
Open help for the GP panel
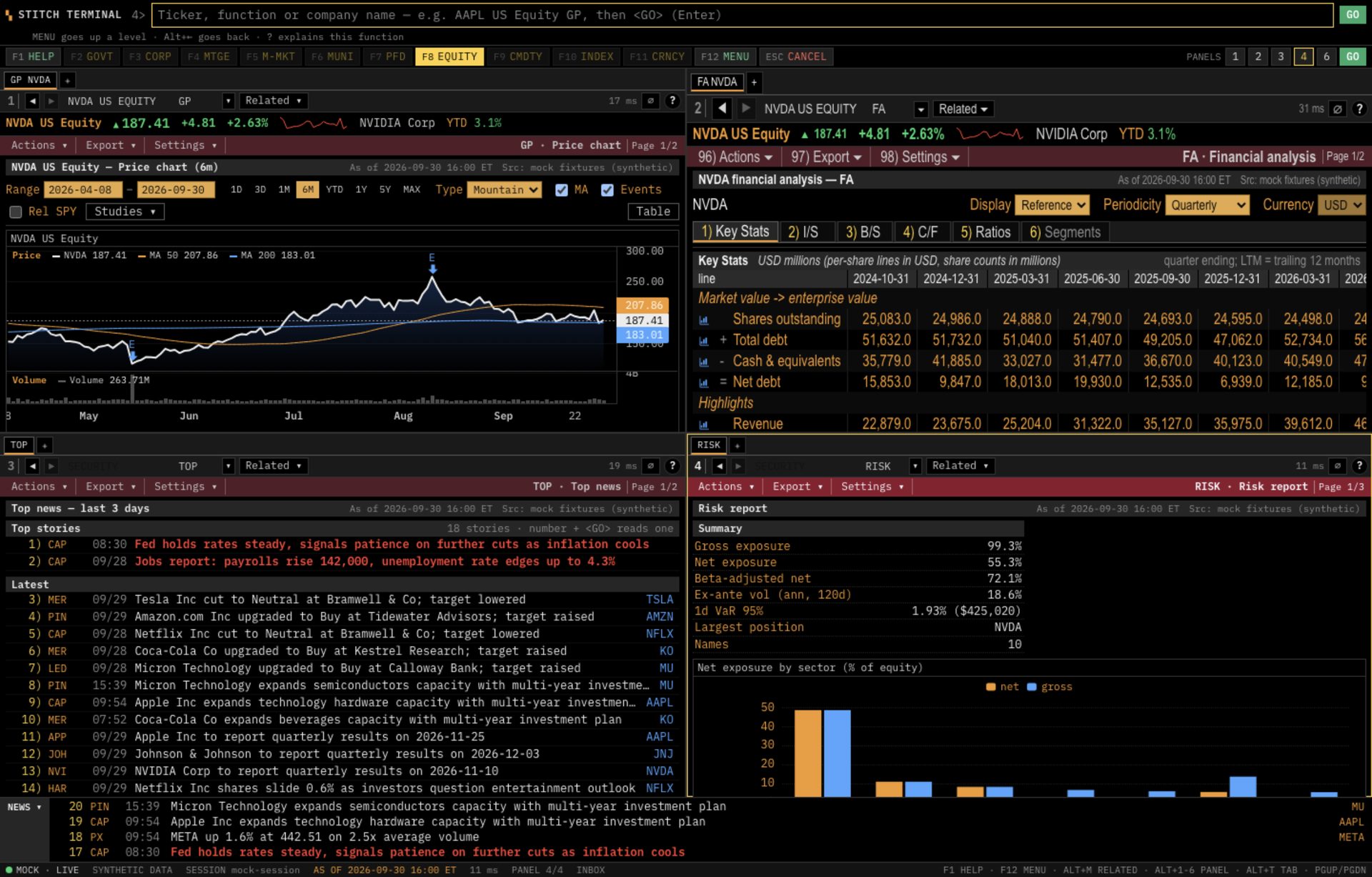point(672,101)
